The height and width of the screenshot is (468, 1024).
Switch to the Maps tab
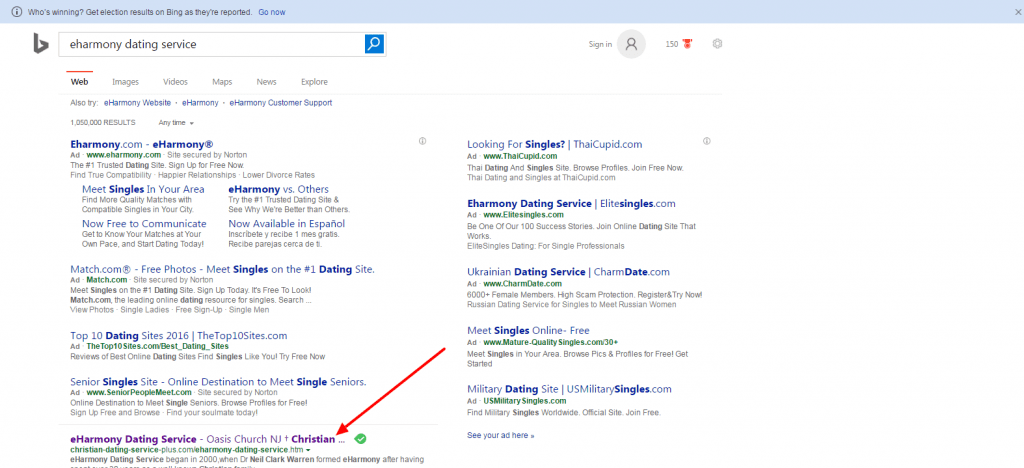pyautogui.click(x=222, y=82)
